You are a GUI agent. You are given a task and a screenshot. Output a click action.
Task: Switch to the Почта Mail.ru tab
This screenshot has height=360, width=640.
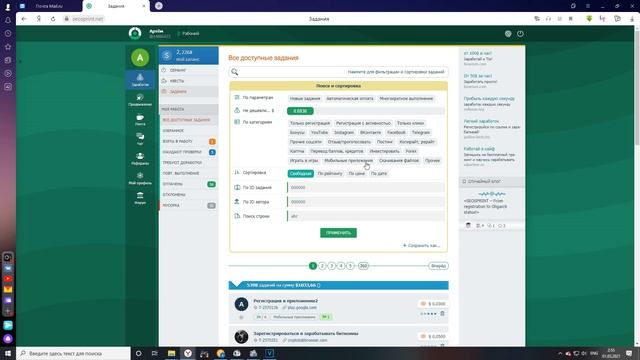click(49, 6)
